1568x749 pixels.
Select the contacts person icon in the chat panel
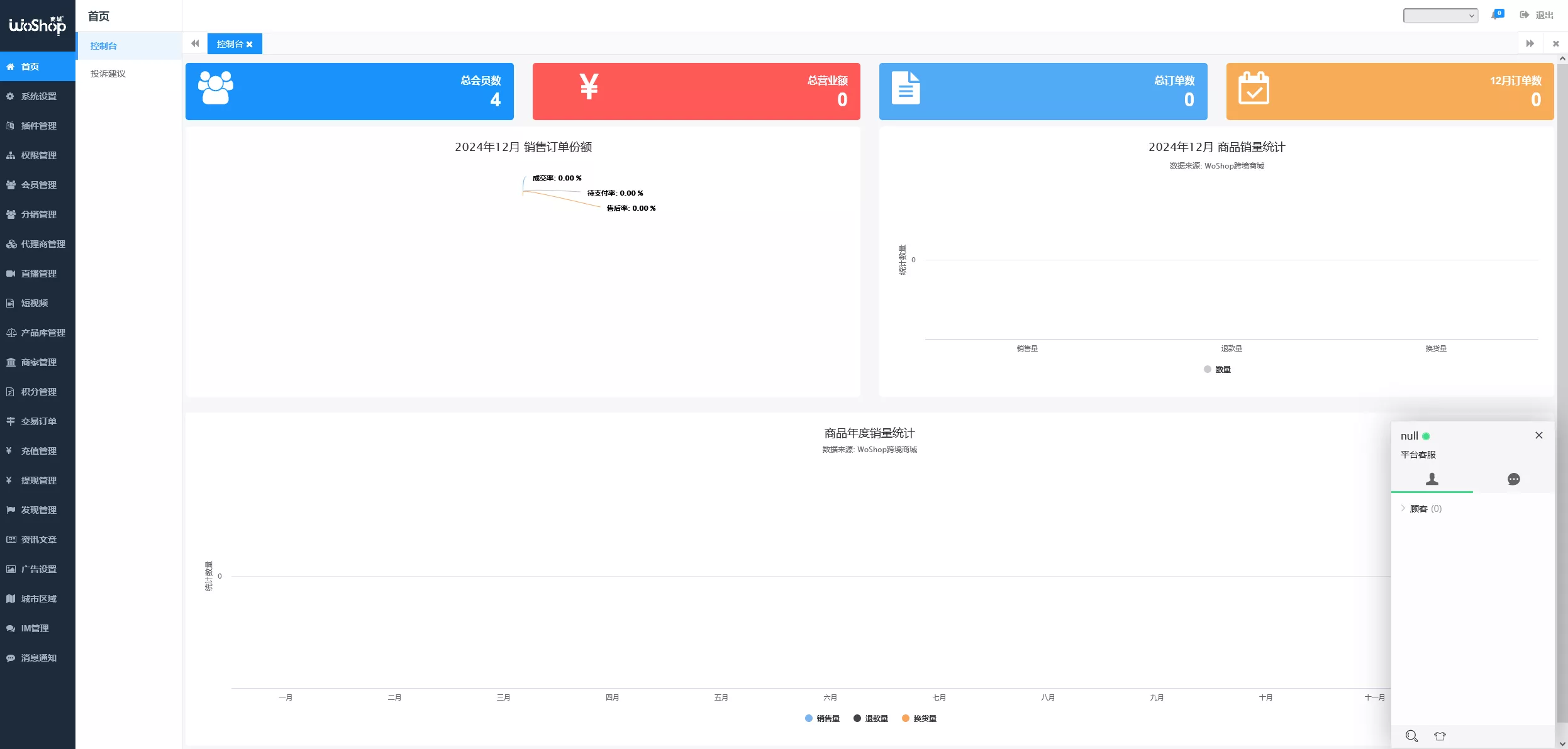click(x=1432, y=479)
